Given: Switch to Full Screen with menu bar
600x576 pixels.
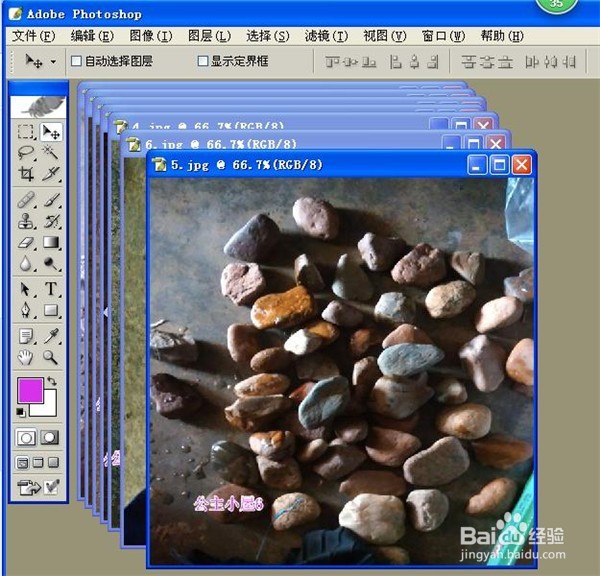Looking at the screenshot, I should click(38, 463).
